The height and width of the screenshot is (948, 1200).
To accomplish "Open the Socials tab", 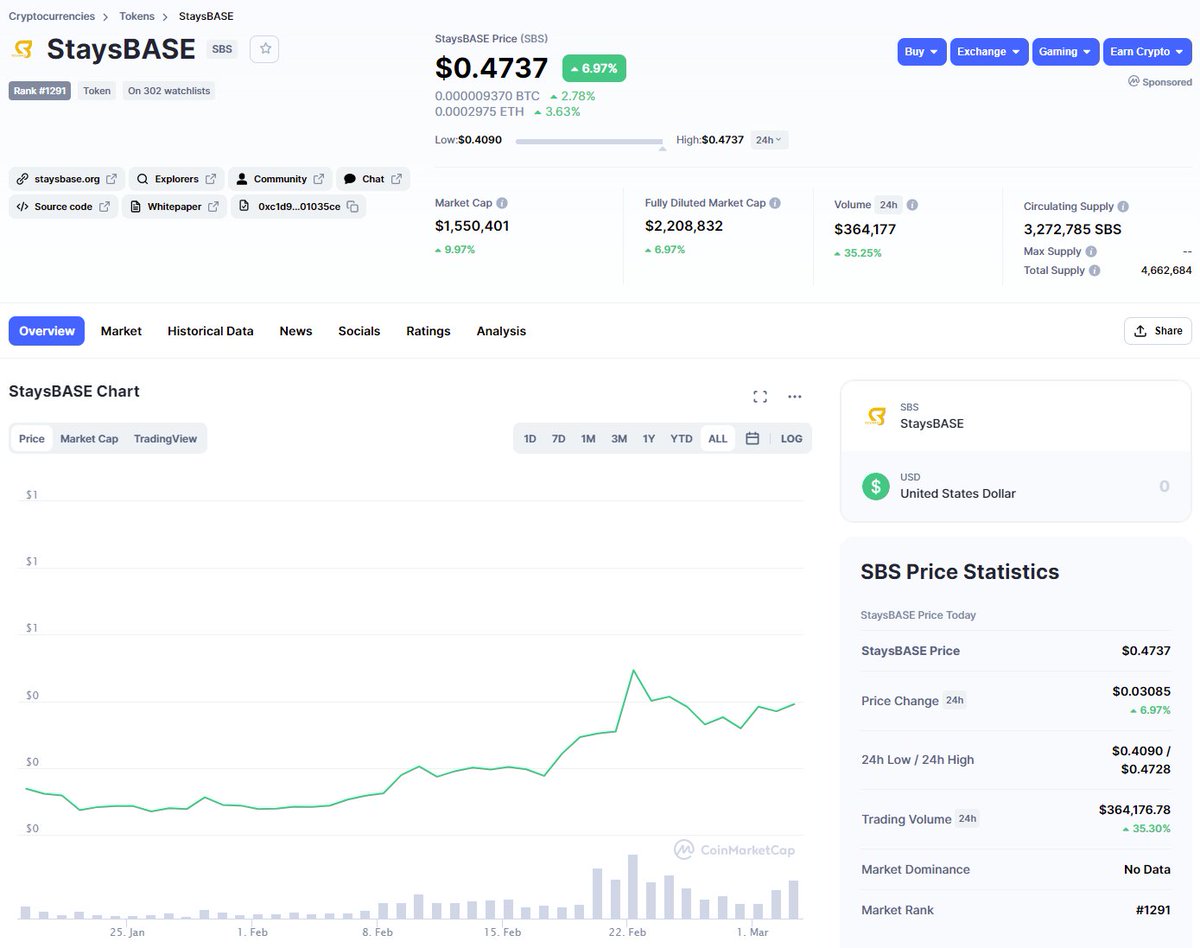I will coord(359,330).
